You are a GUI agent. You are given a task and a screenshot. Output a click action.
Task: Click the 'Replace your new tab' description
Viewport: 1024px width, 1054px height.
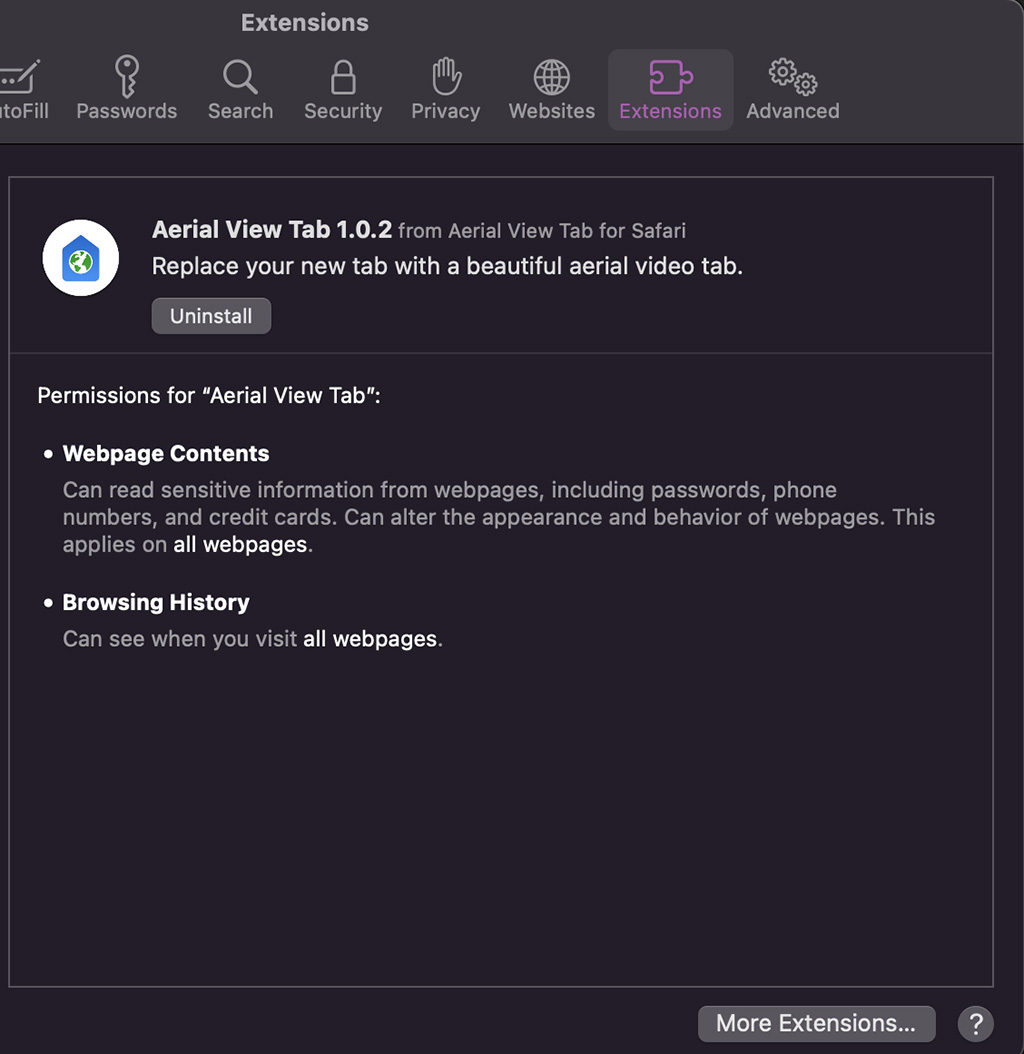click(x=447, y=266)
